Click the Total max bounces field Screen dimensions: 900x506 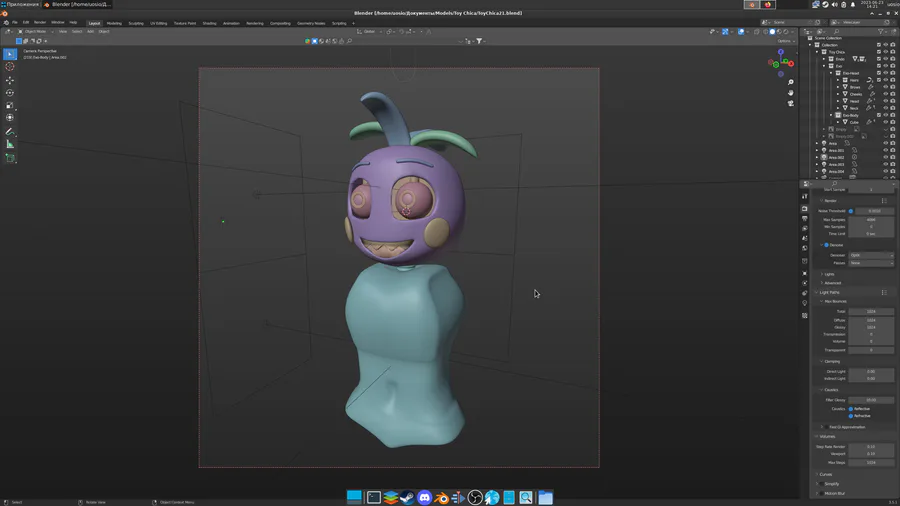(x=871, y=312)
